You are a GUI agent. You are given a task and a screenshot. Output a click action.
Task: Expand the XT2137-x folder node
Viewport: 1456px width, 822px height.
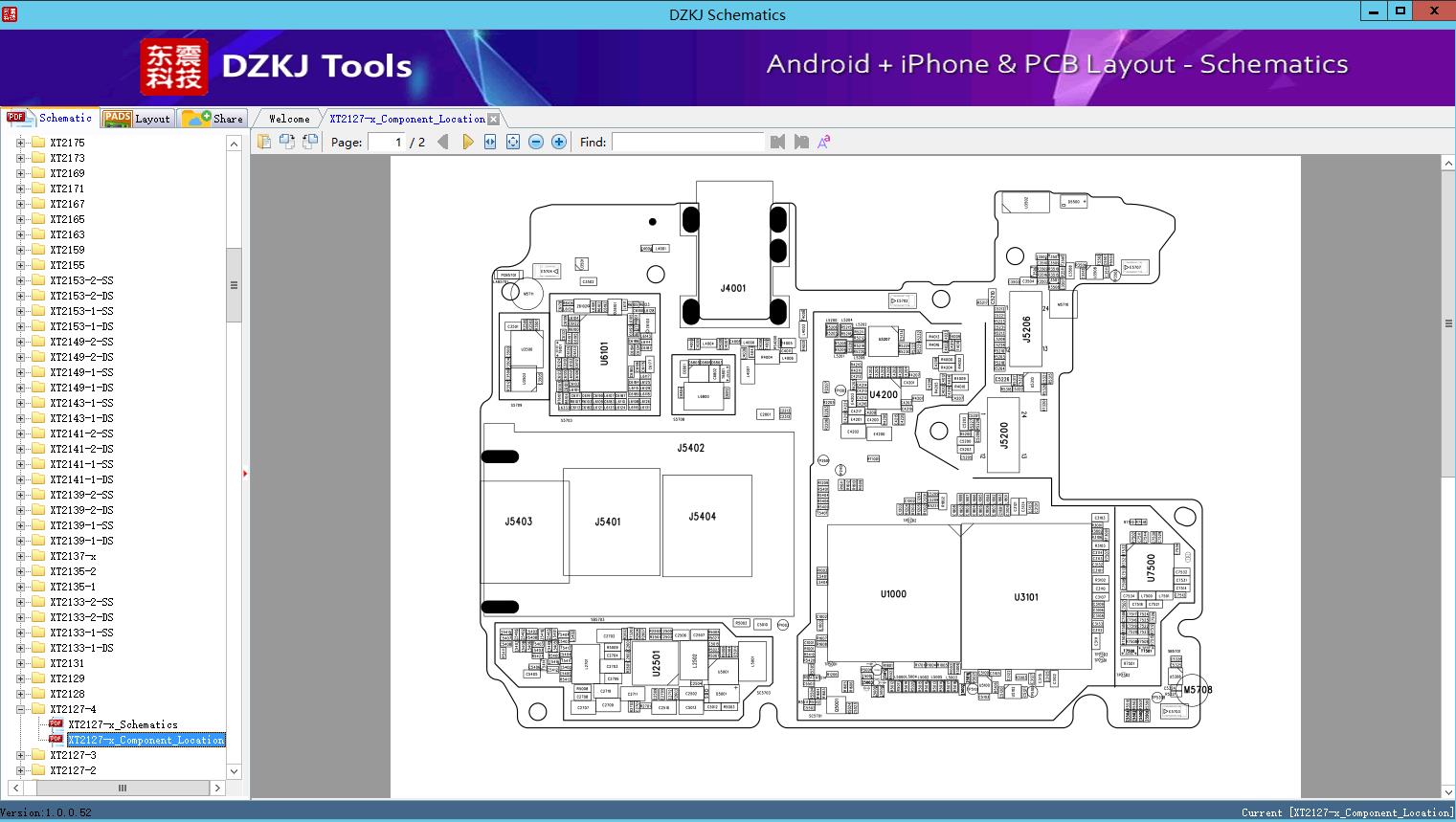click(x=21, y=556)
